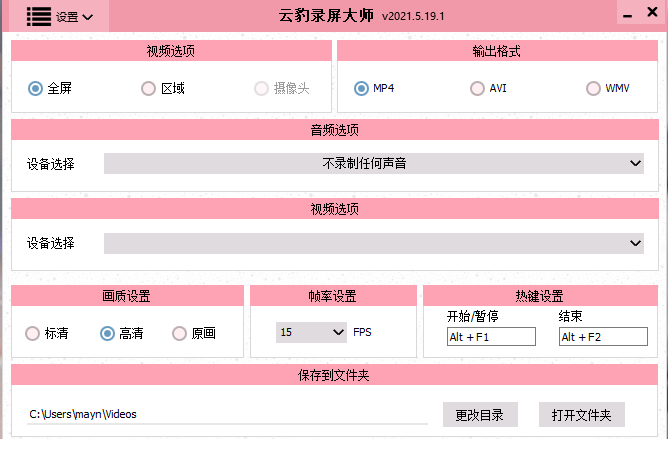This screenshot has height=456, width=668.
Task: Choose AVI output format
Action: point(488,88)
